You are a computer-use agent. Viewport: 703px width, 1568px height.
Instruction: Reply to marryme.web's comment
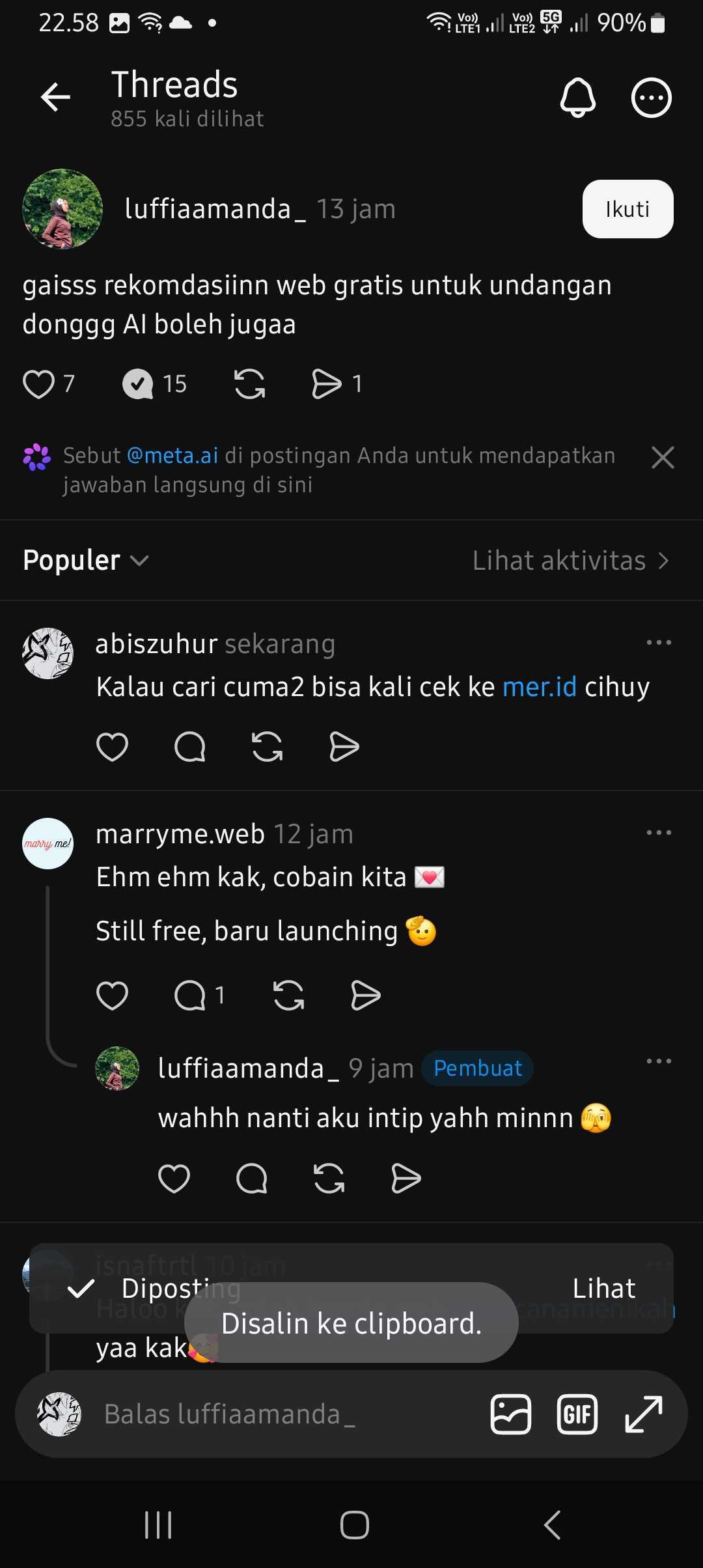190,995
